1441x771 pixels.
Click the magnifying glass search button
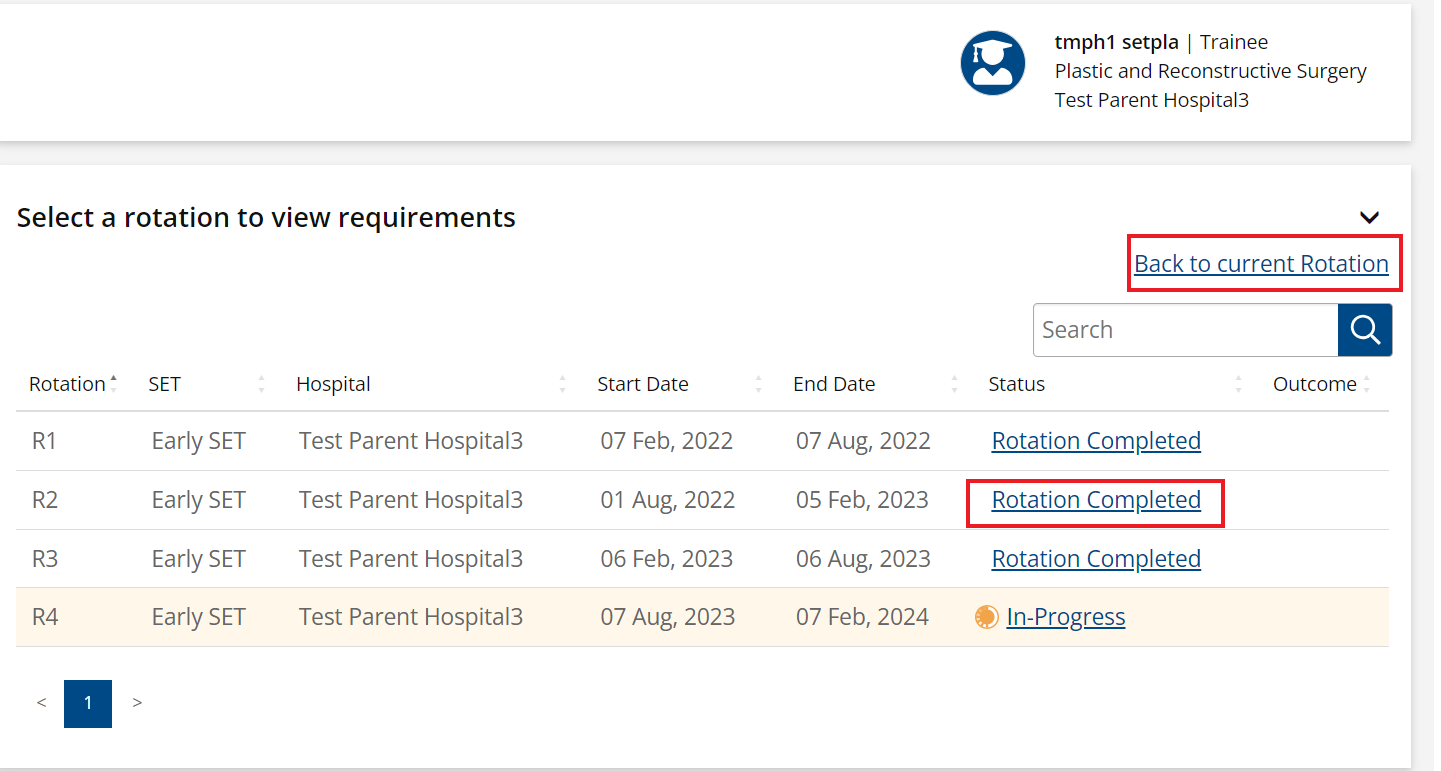pos(1364,330)
